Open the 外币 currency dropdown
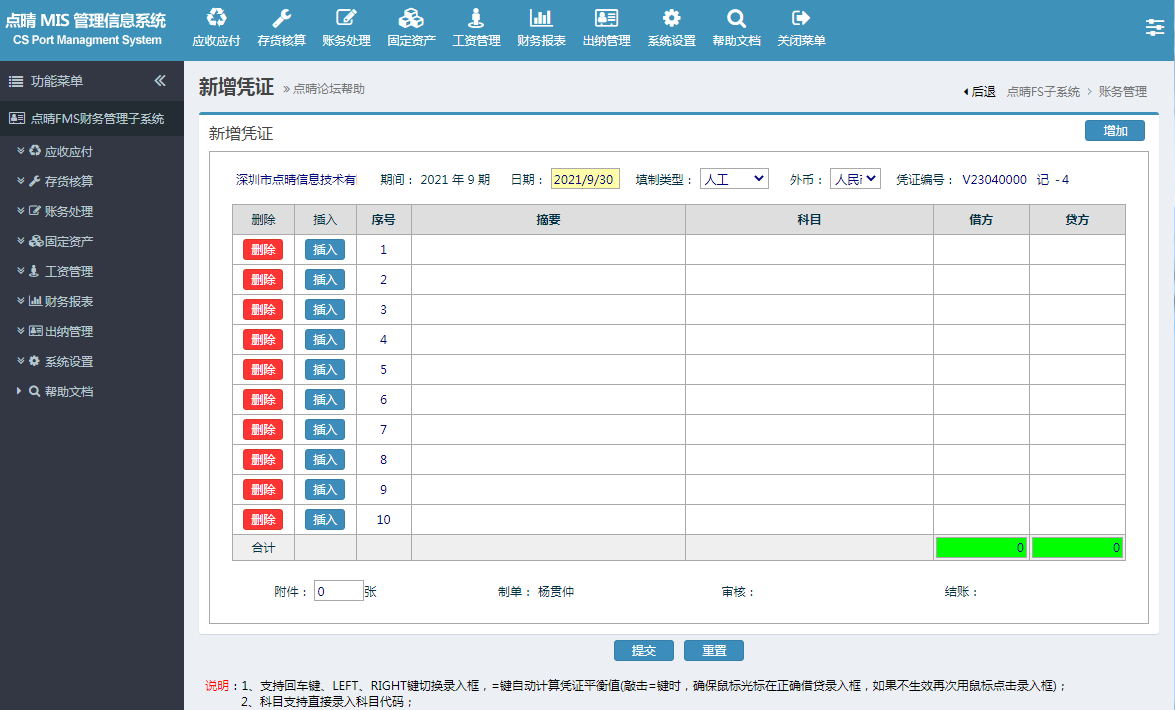This screenshot has width=1175, height=710. (855, 179)
